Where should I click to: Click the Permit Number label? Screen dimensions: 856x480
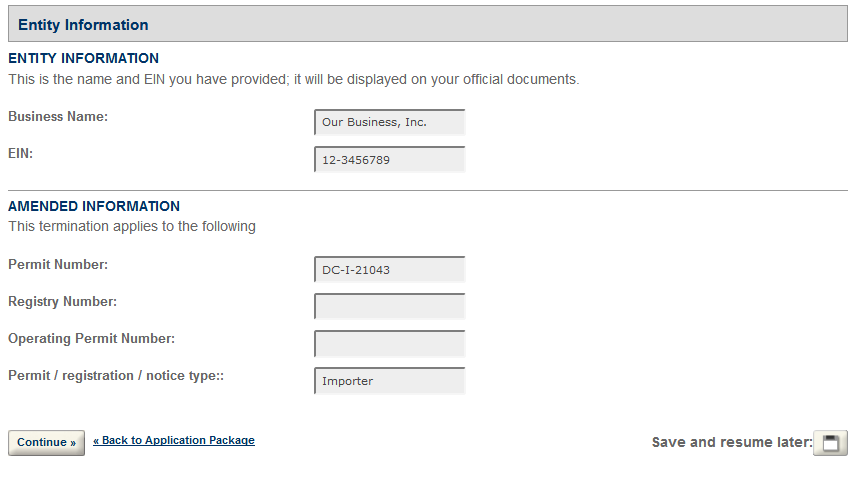tap(58, 265)
